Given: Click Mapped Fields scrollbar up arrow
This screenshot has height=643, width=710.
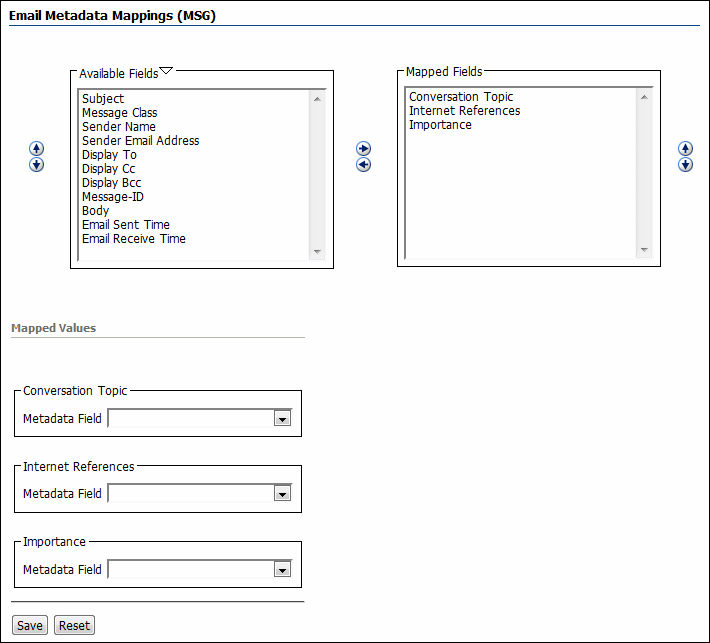Looking at the screenshot, I should pyautogui.click(x=644, y=97).
